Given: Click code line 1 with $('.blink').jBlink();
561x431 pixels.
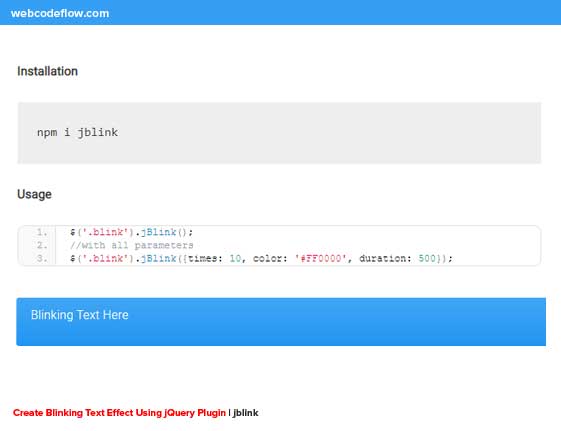Looking at the screenshot, I should 132,232.
